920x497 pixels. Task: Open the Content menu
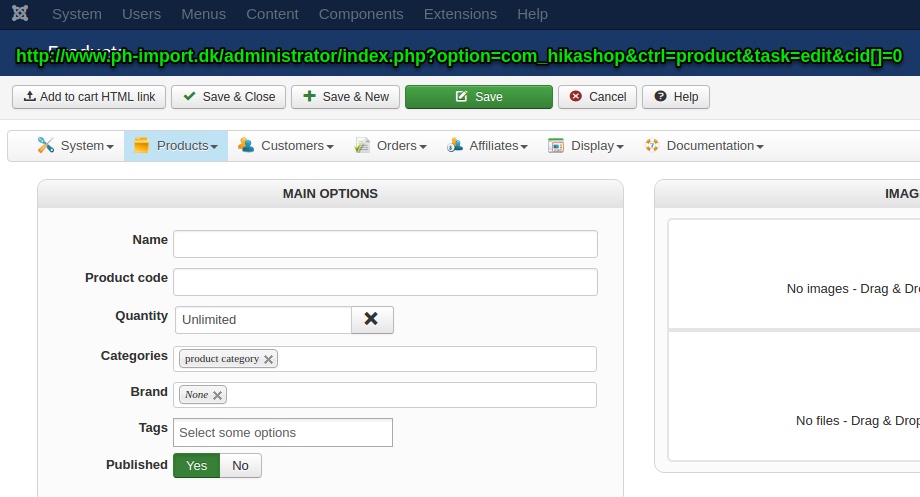(272, 14)
